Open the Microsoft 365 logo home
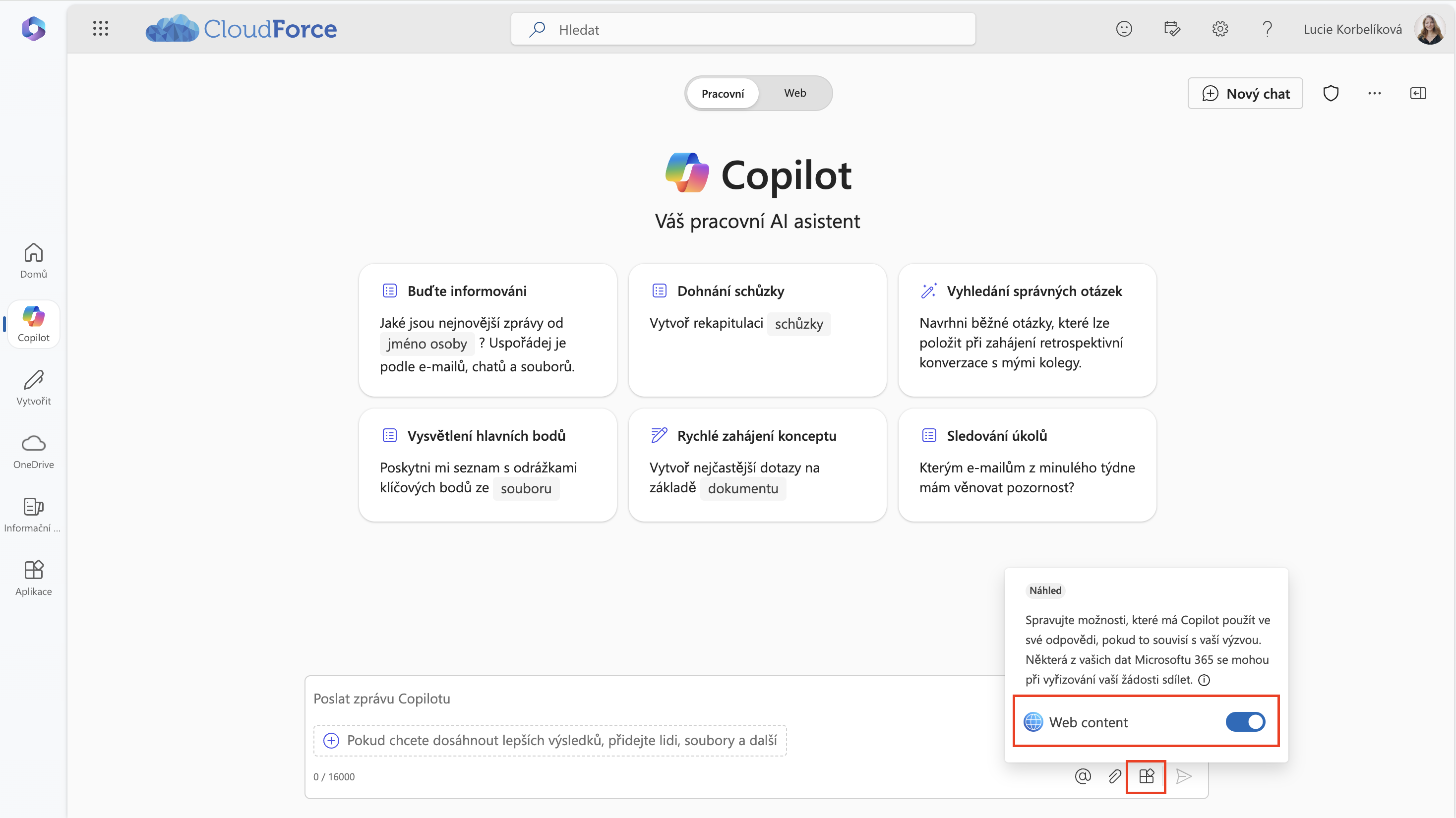1456x818 pixels. pyautogui.click(x=33, y=29)
